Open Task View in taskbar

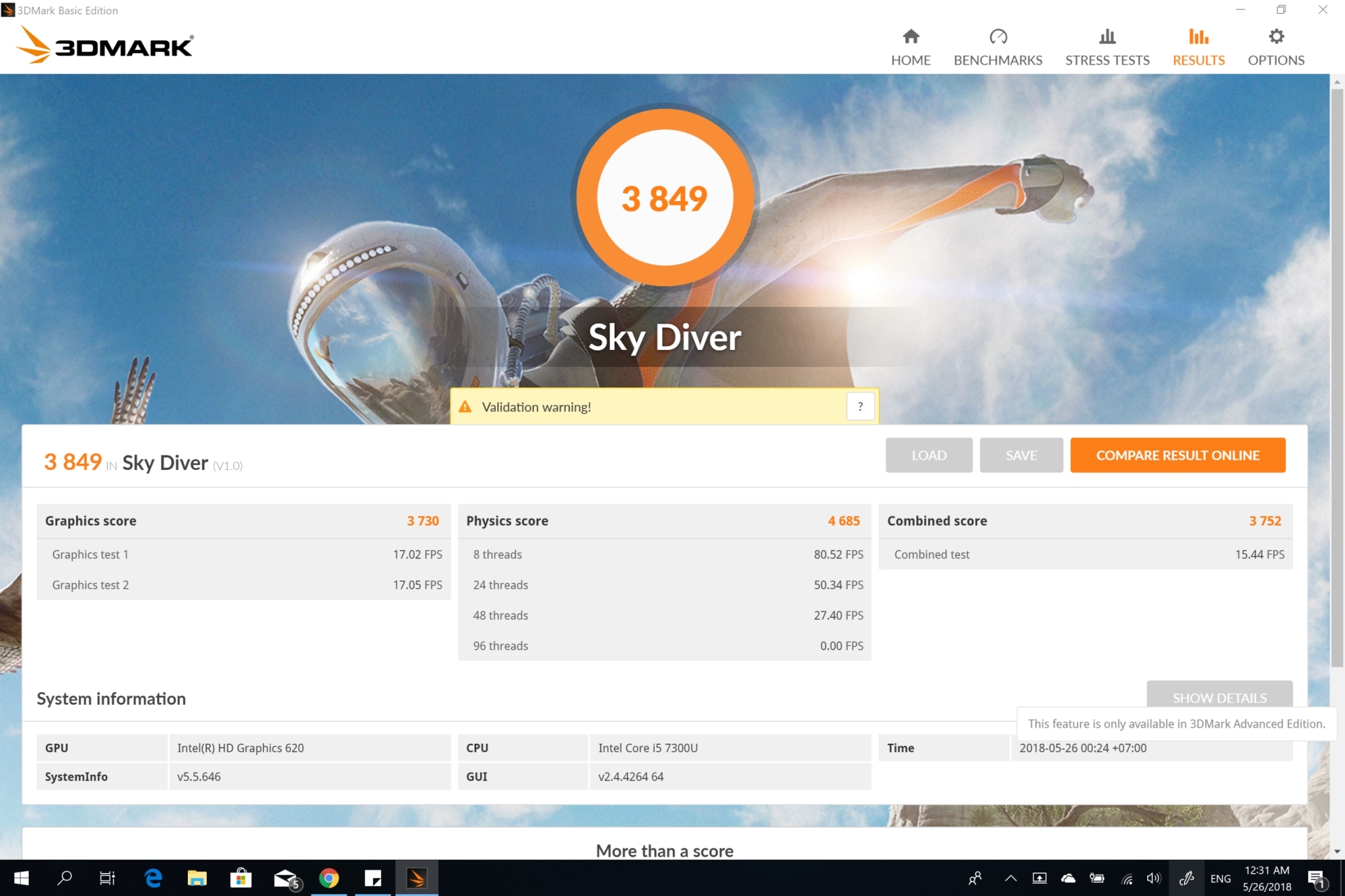(107, 878)
